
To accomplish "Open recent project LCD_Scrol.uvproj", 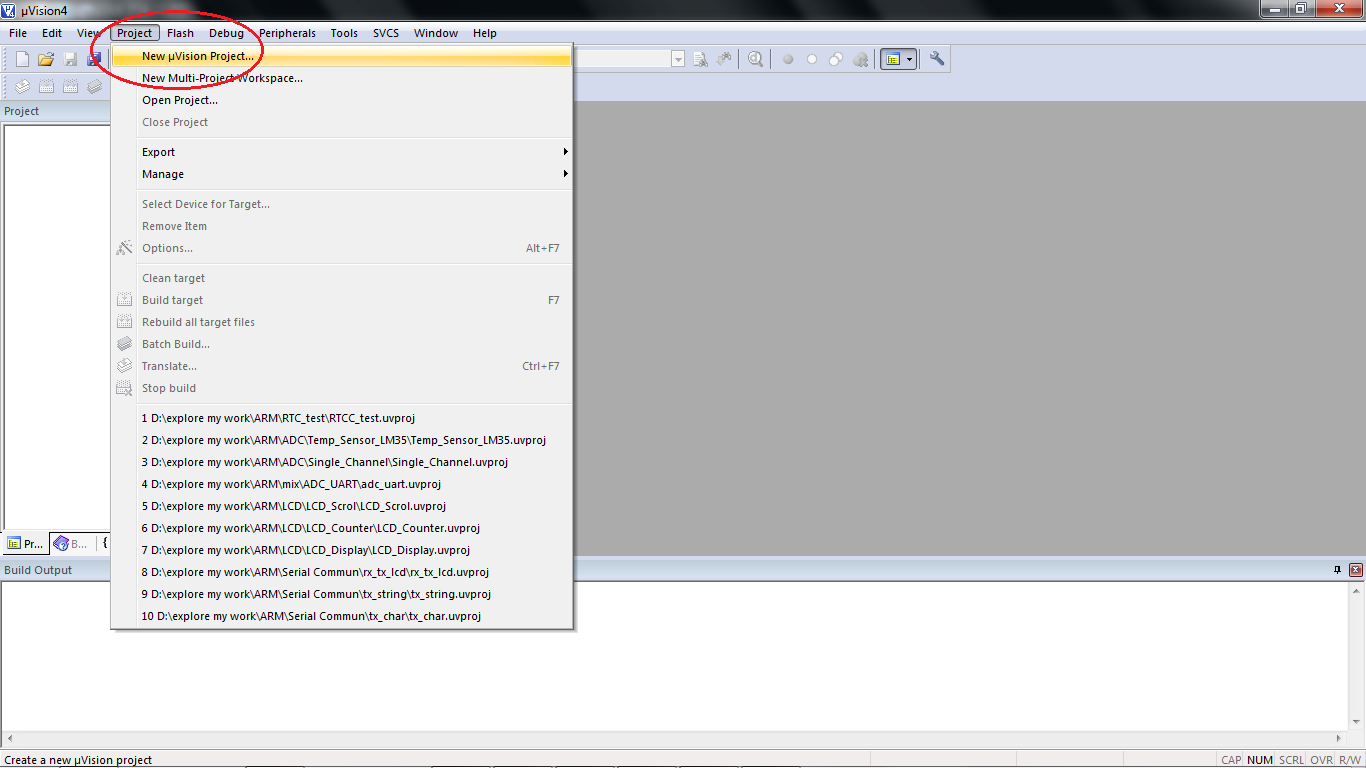I will pyautogui.click(x=341, y=506).
